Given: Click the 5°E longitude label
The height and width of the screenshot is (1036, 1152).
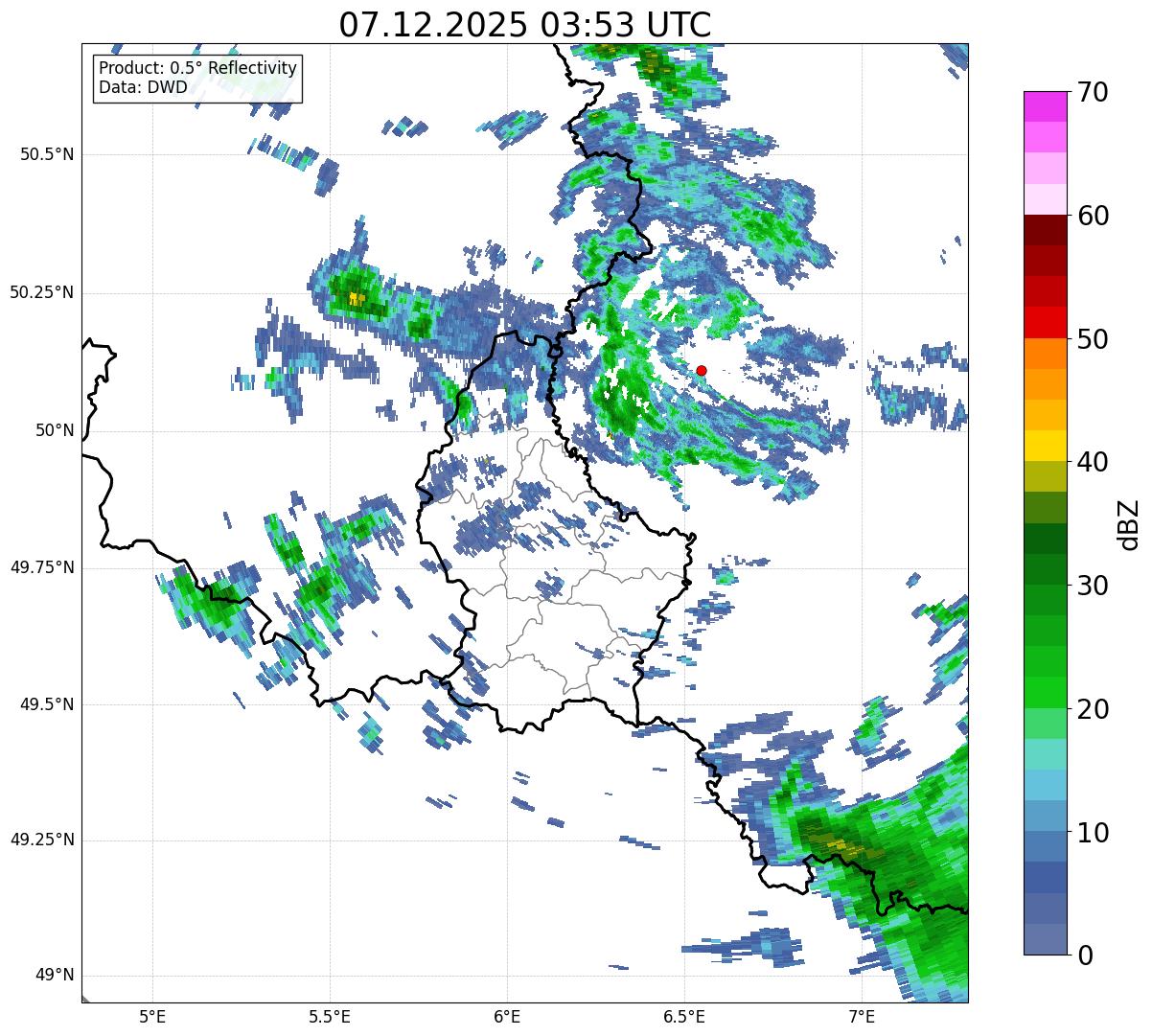Looking at the screenshot, I should pyautogui.click(x=152, y=1016).
